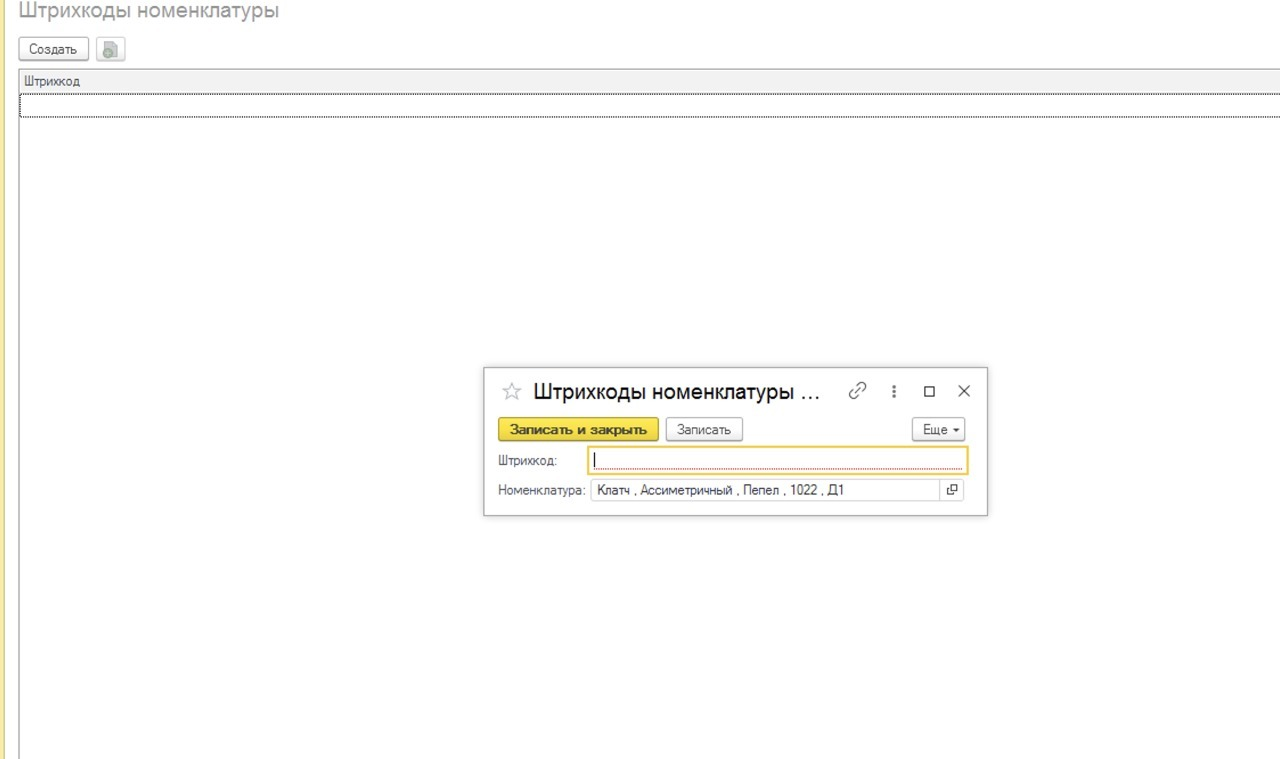Click the Создать button
Image resolution: width=1280 pixels, height=759 pixels.
(x=53, y=49)
